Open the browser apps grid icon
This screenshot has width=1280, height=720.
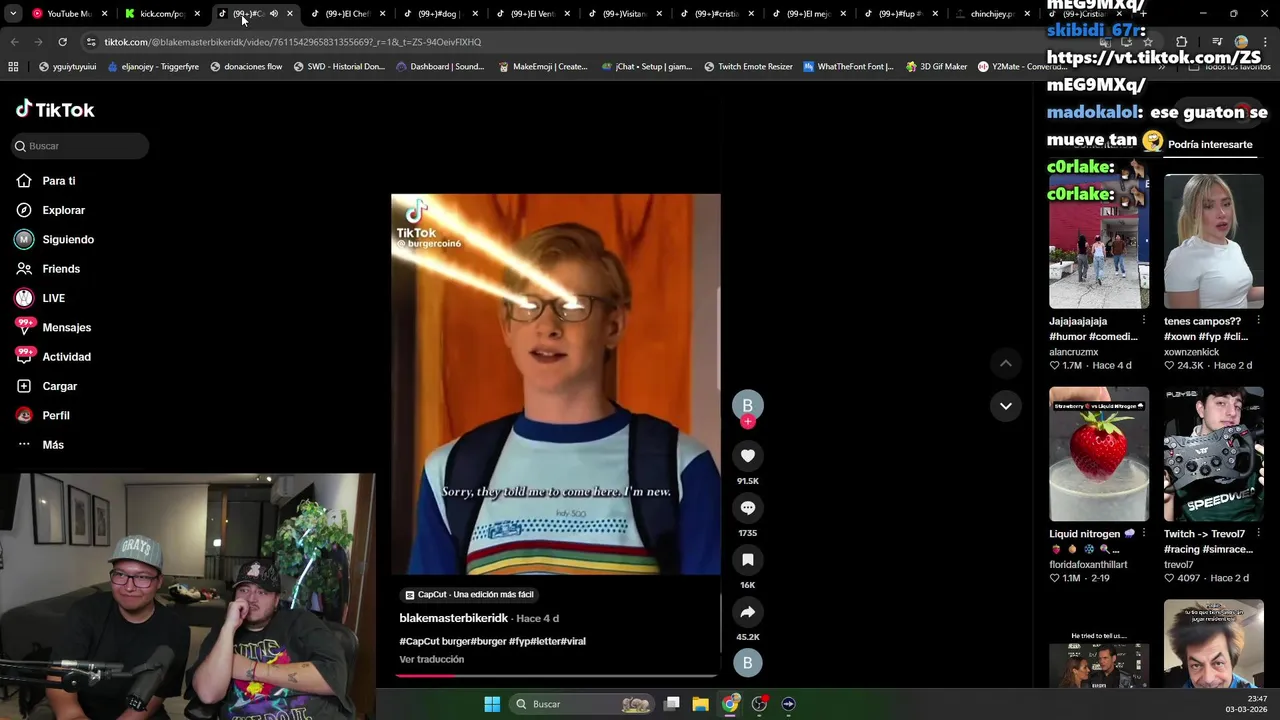[x=13, y=67]
